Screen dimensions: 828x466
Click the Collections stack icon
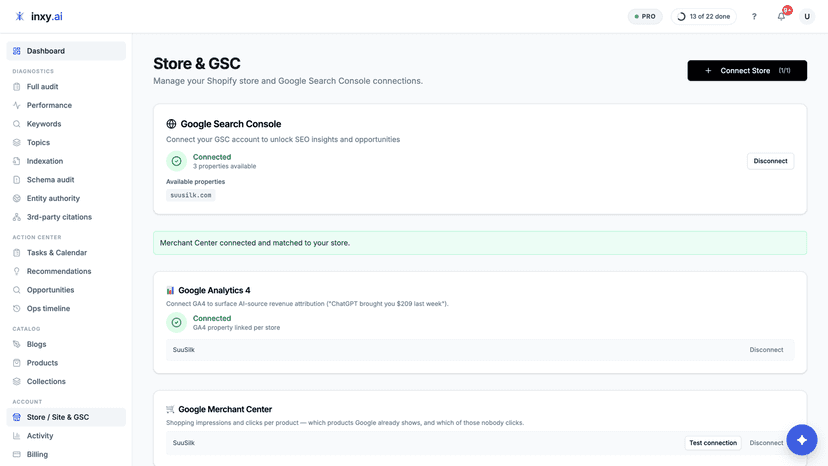click(17, 381)
